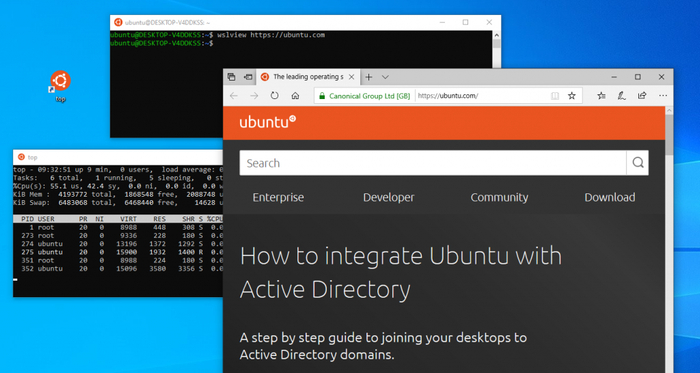
Task: Open the Developer menu on ubuntu.com
Action: click(388, 197)
